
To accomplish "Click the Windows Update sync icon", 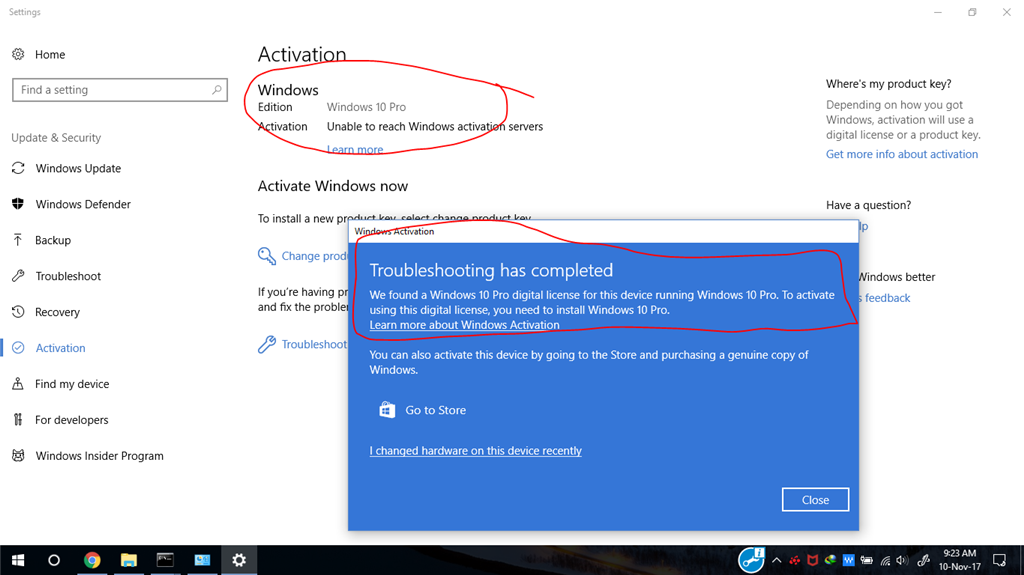I will coord(18,168).
